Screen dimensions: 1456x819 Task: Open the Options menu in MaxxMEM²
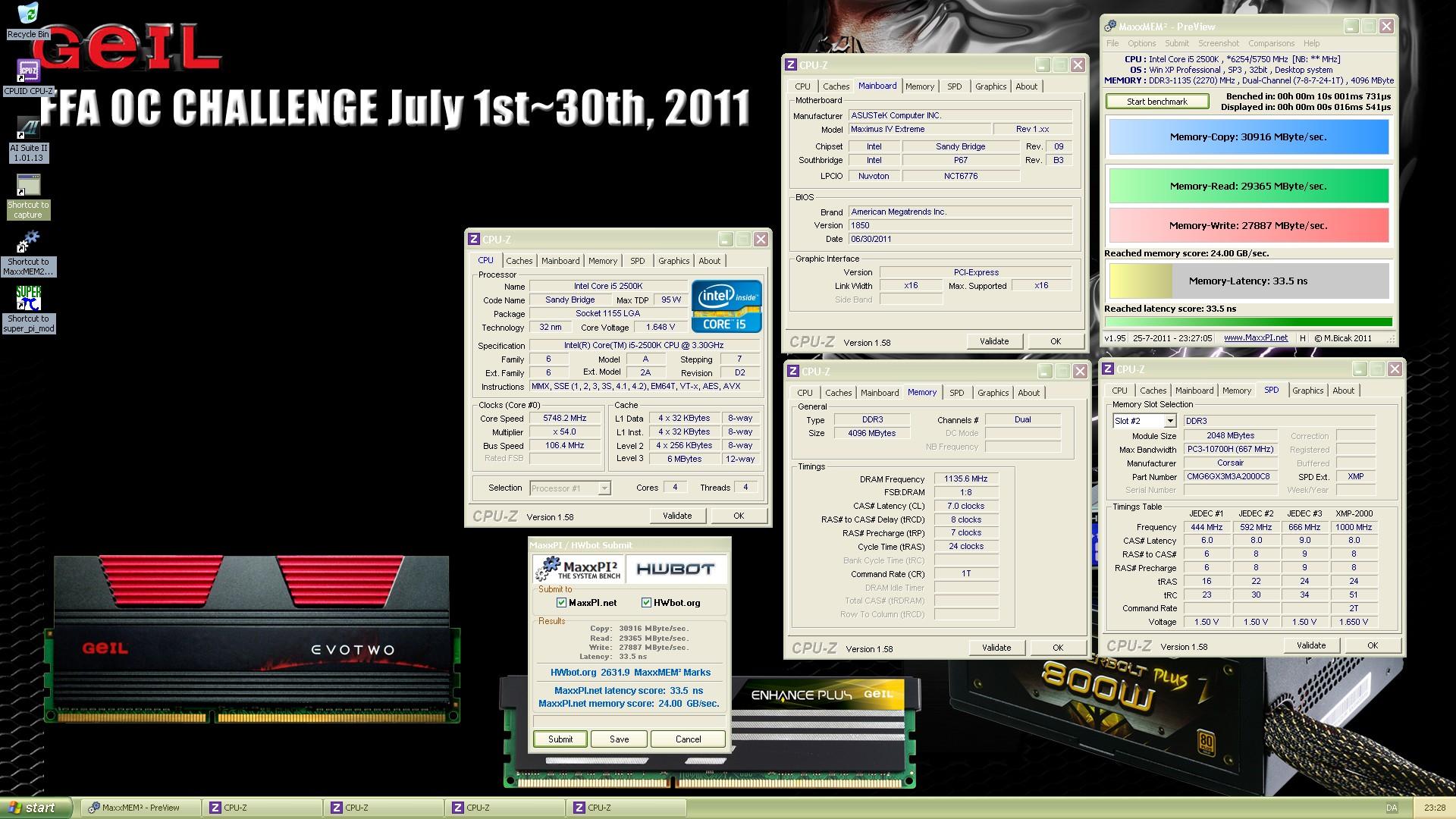pyautogui.click(x=1141, y=43)
